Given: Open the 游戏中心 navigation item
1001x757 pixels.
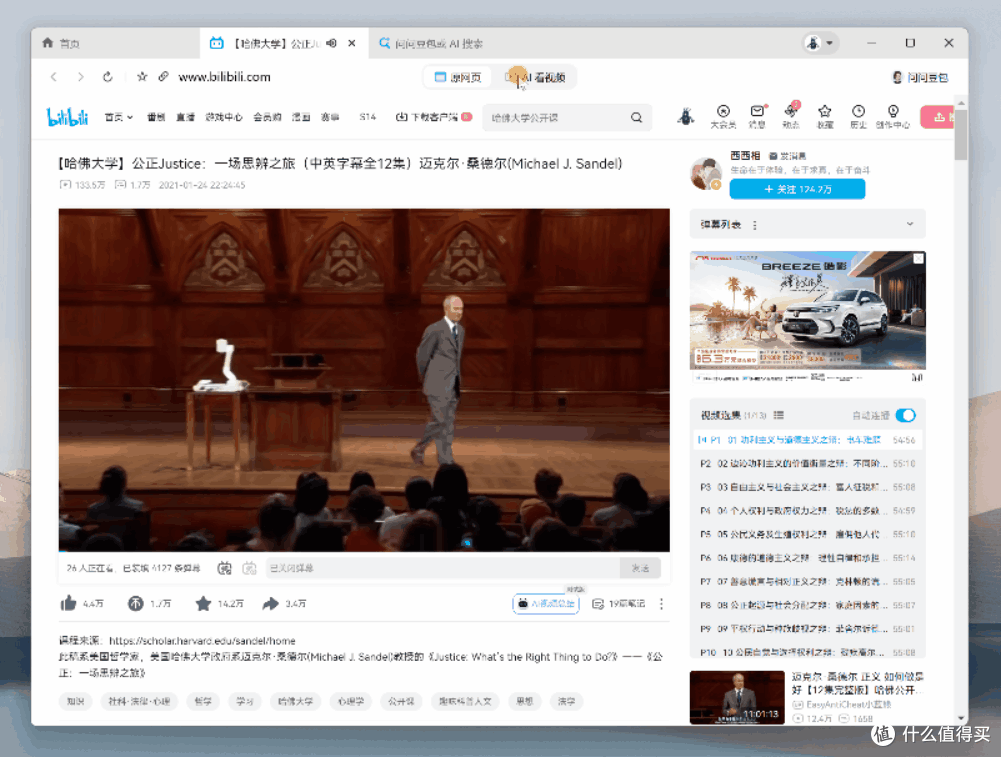Looking at the screenshot, I should tap(223, 117).
